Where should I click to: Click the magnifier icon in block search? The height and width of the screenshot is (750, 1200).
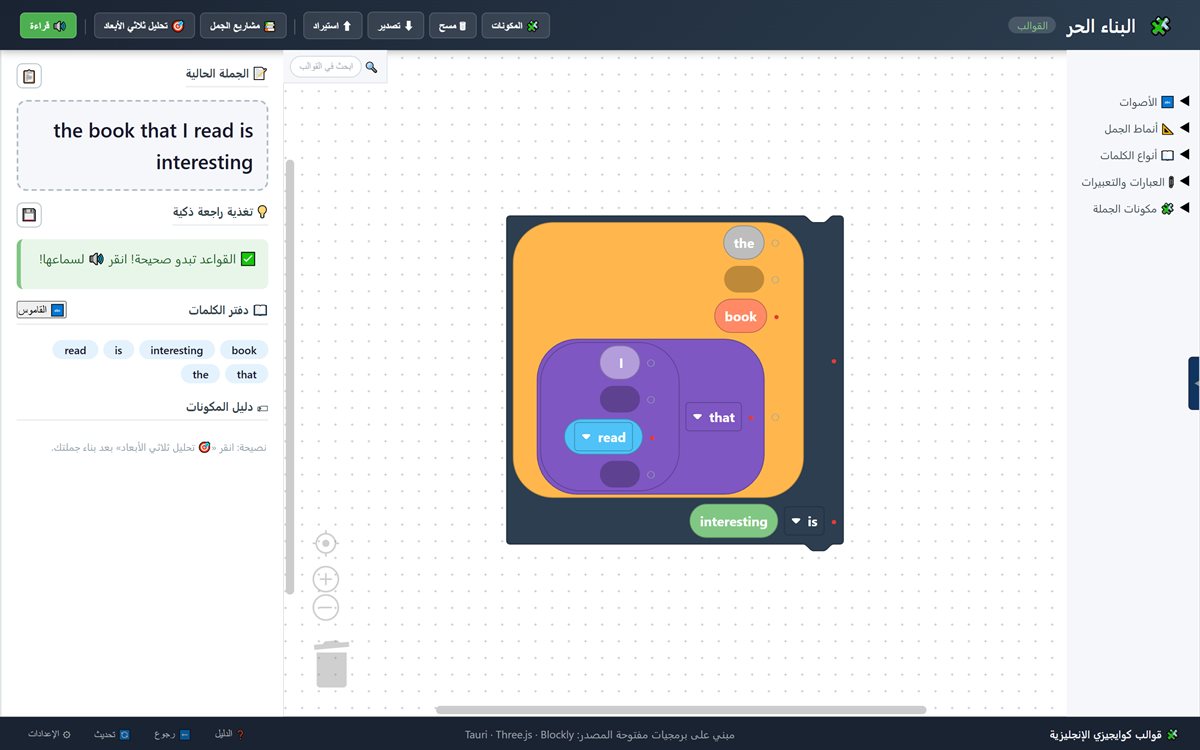(371, 67)
